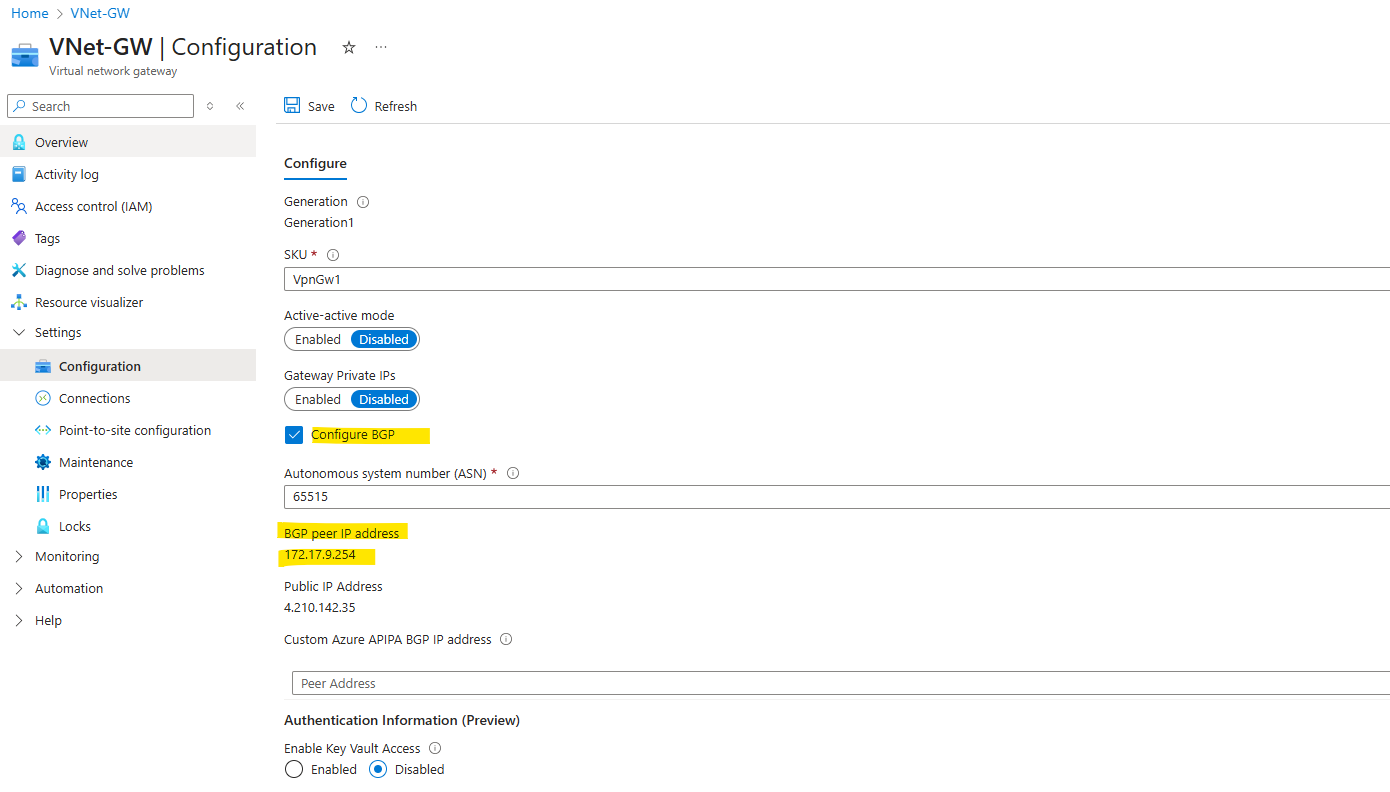Click the Access control (IAM) people icon
Screen dimensions: 1390x792
point(19,206)
